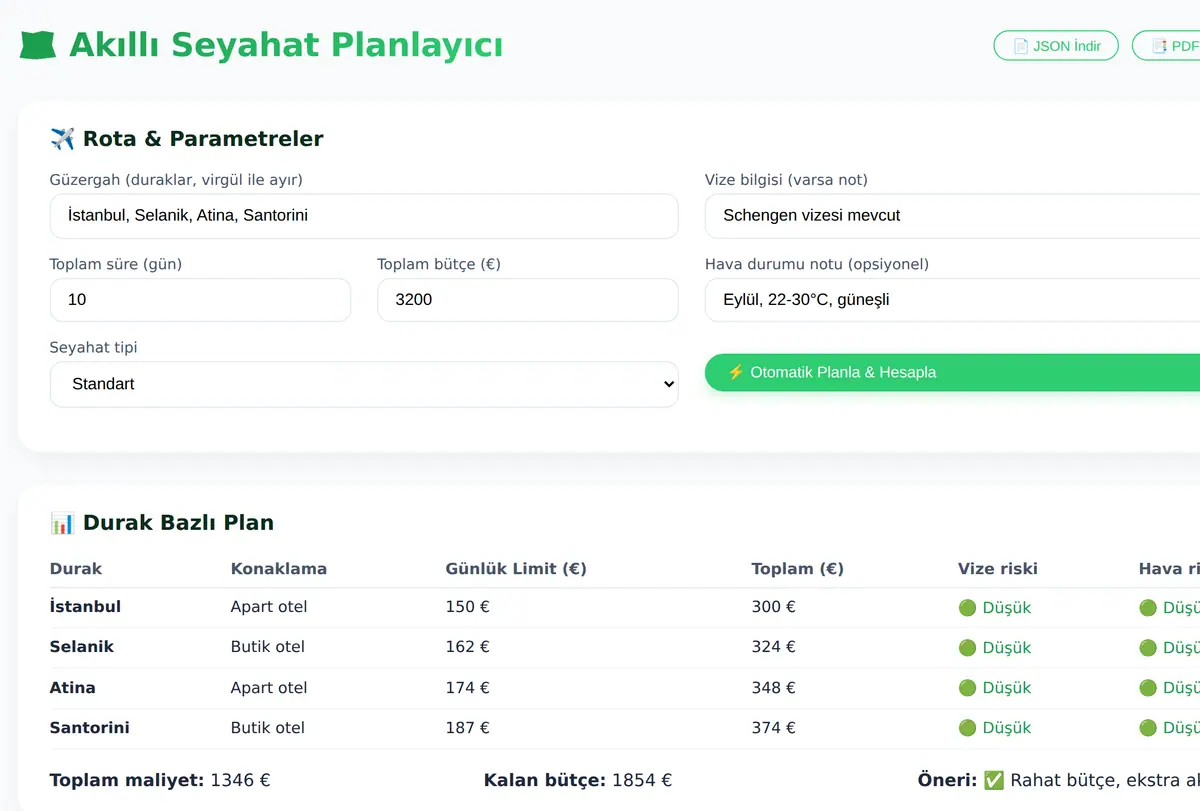Focus the Vize bilgisi input field

pos(952,216)
